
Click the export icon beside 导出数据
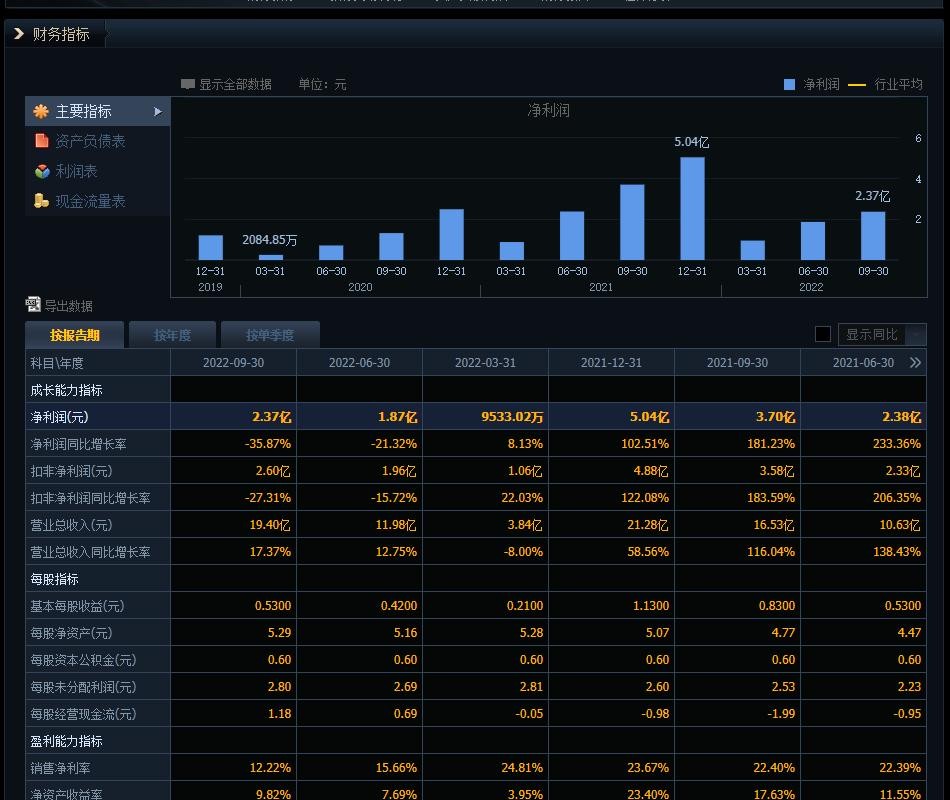point(32,305)
